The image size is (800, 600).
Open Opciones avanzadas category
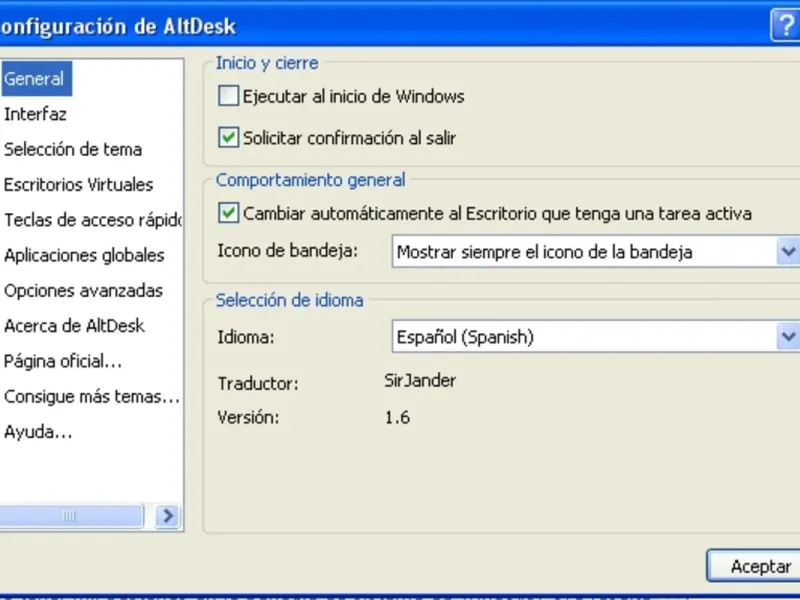tap(83, 290)
